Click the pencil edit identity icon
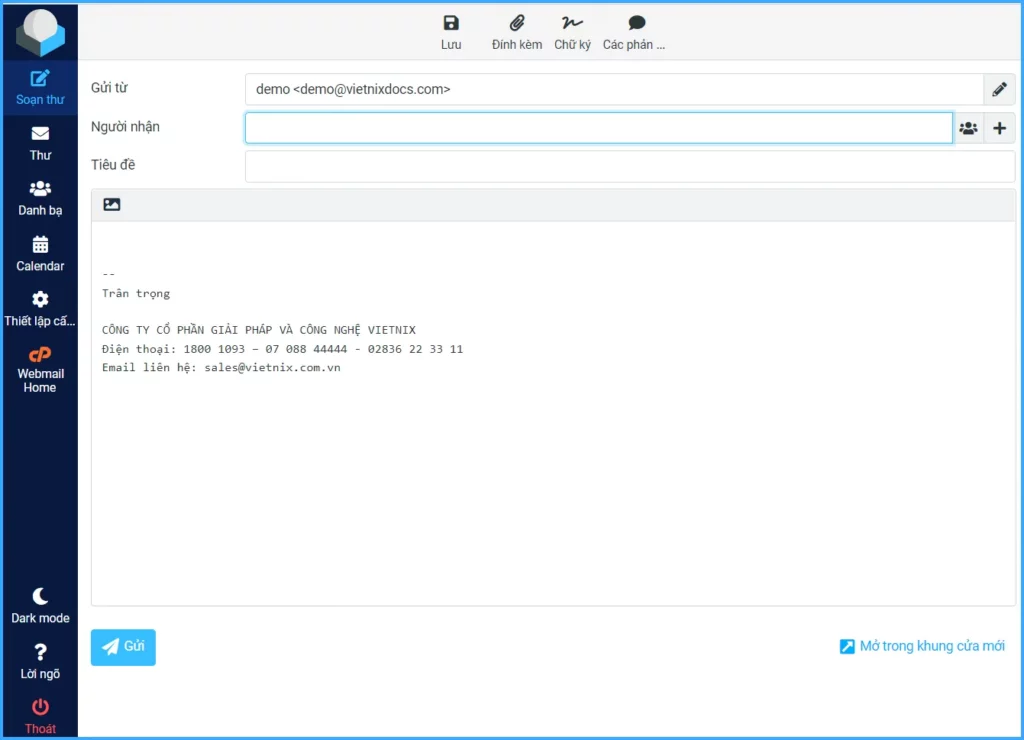The image size is (1024, 740). (x=999, y=90)
